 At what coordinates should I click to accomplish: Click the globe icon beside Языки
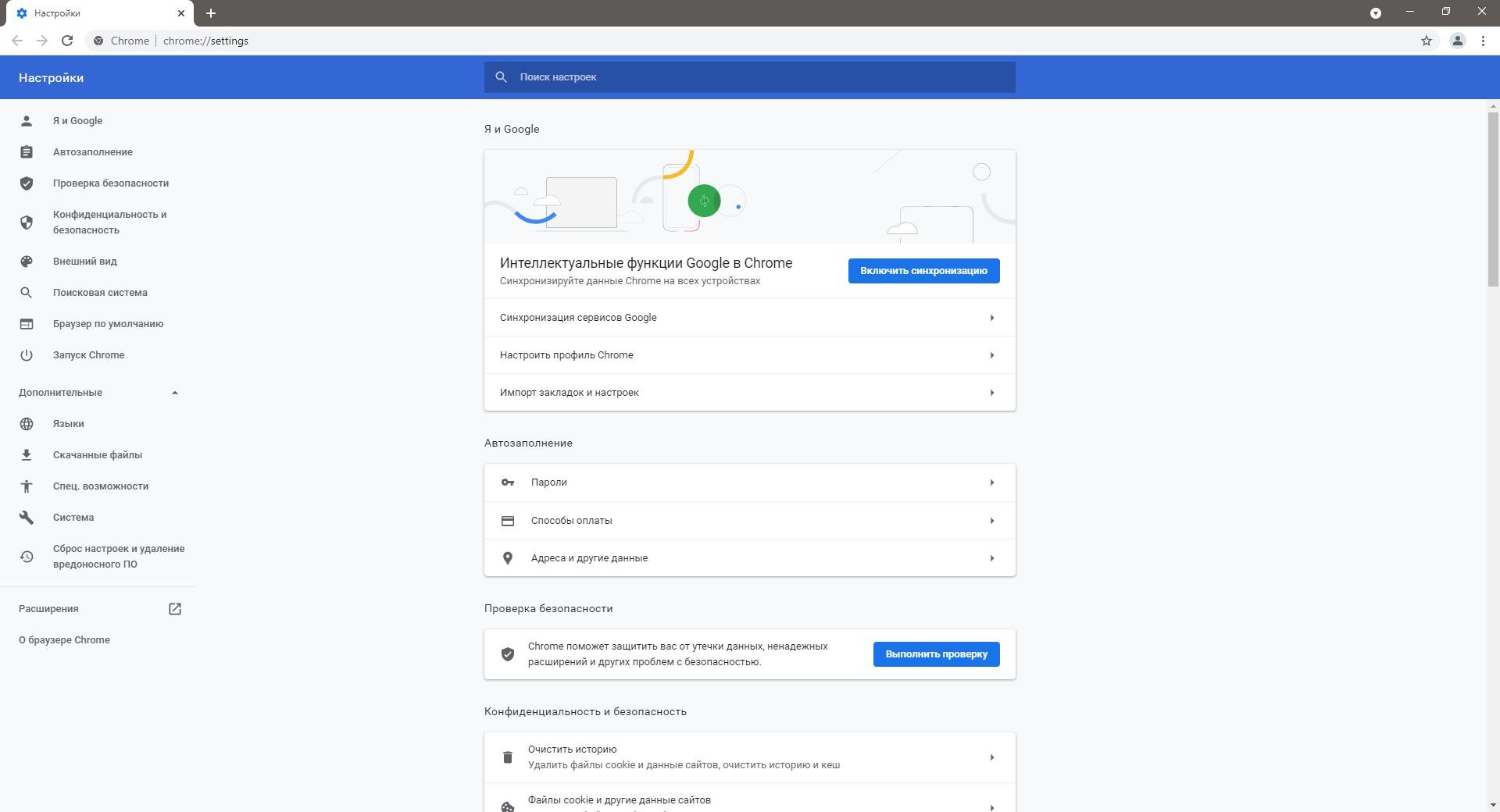[27, 424]
